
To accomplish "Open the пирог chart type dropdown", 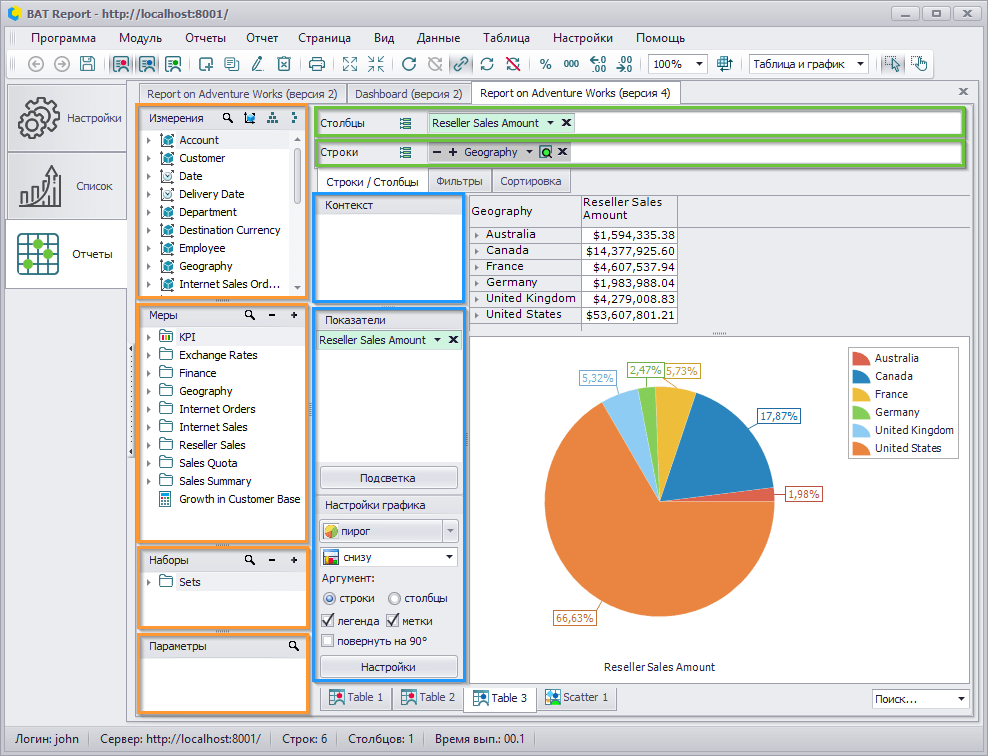I will click(x=450, y=531).
